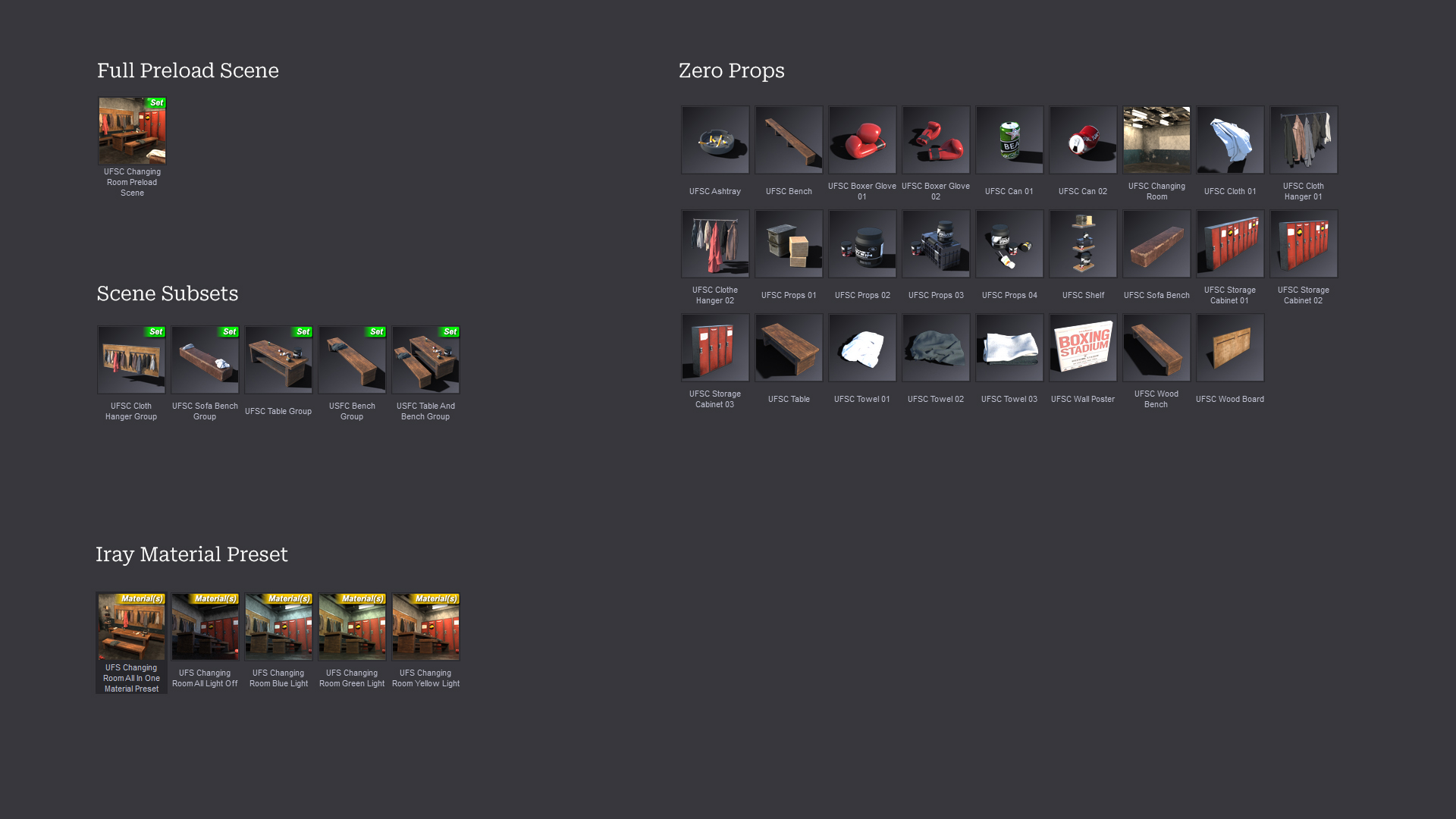Click the UFSC Boxer Glove 01 icon
1456x819 pixels.
point(861,140)
